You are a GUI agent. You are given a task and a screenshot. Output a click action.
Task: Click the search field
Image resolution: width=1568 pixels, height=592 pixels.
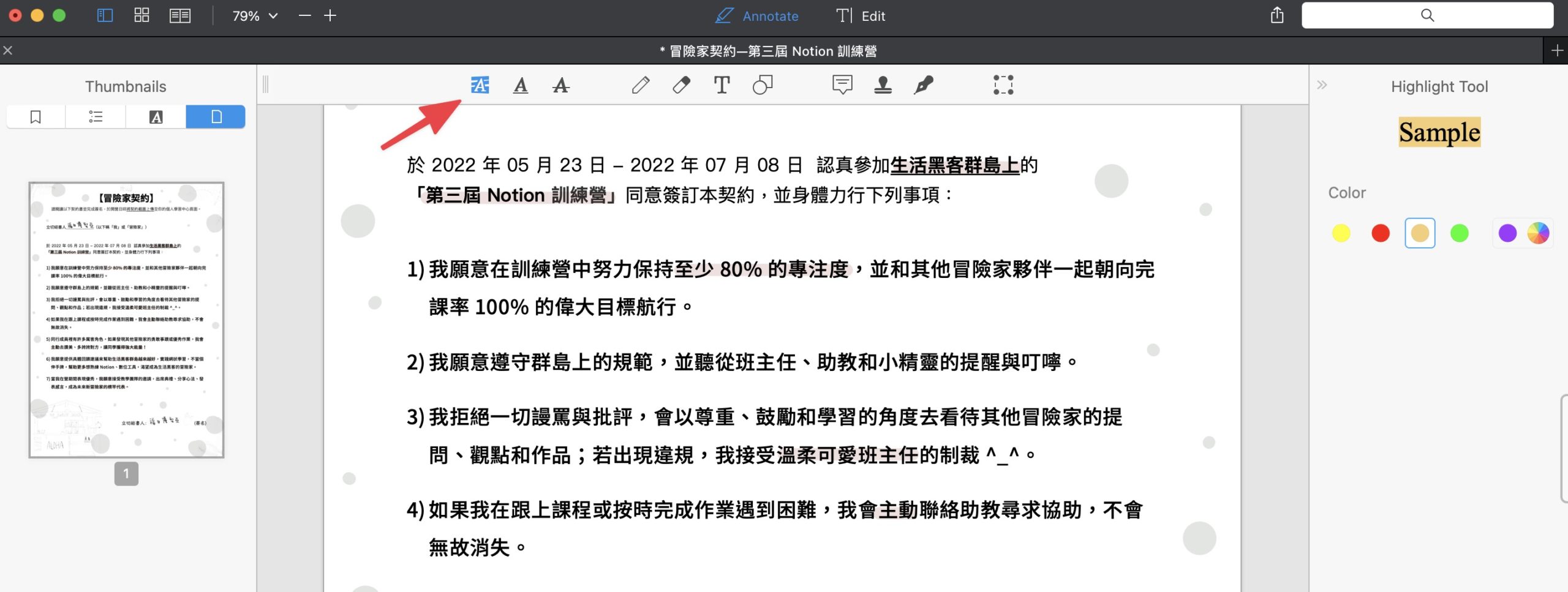(x=1427, y=15)
